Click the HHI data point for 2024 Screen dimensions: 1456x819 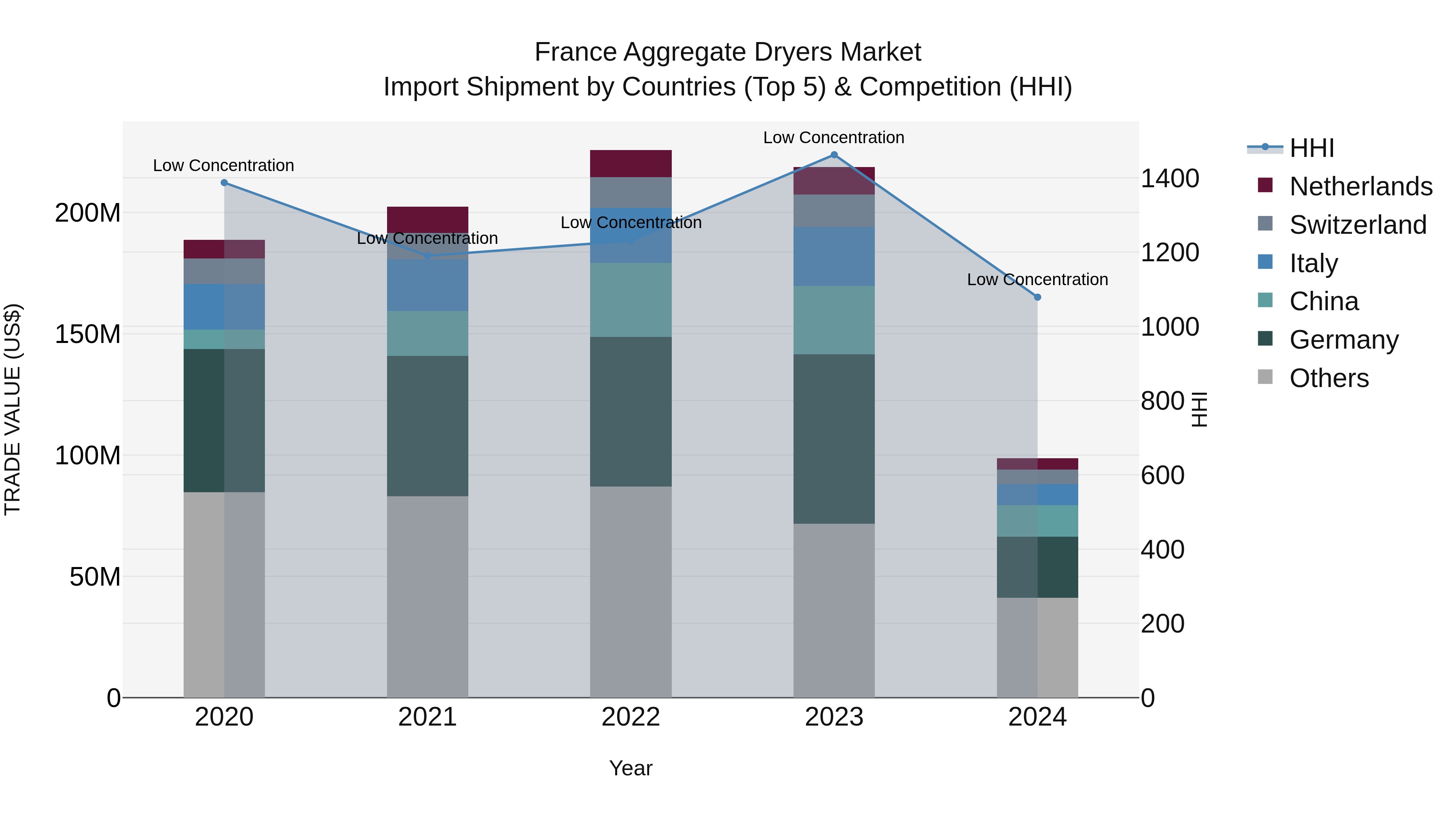[x=1038, y=297]
